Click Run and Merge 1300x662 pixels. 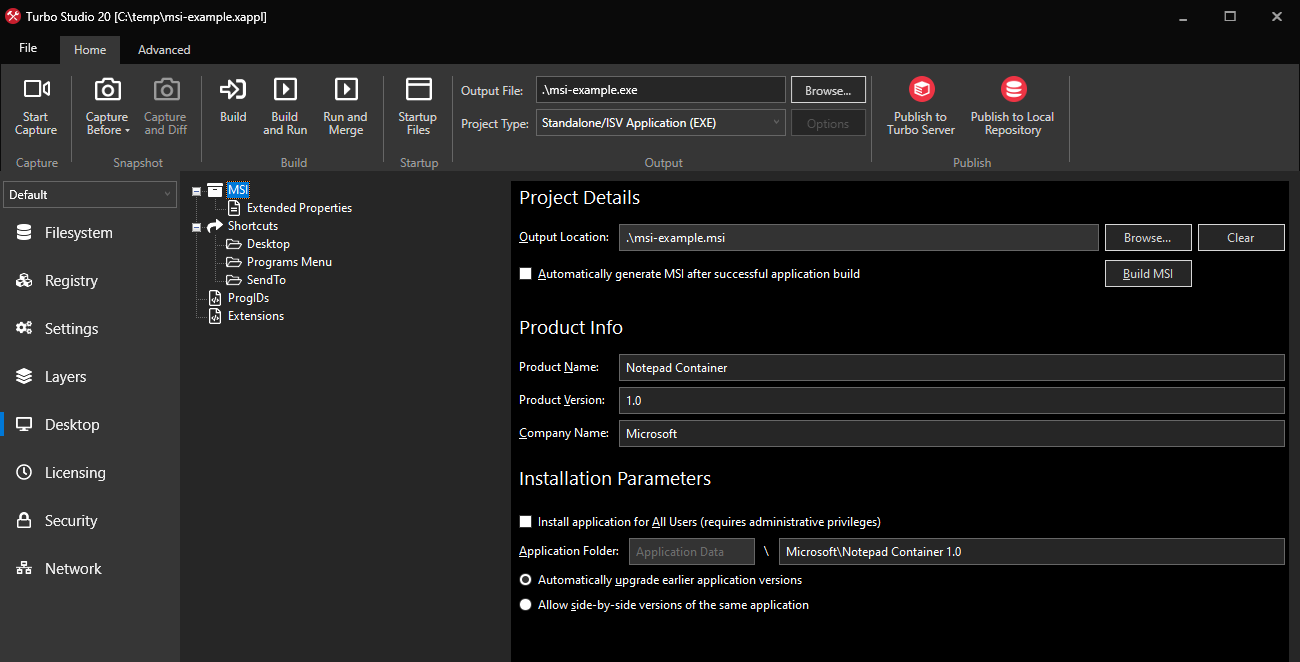(345, 105)
